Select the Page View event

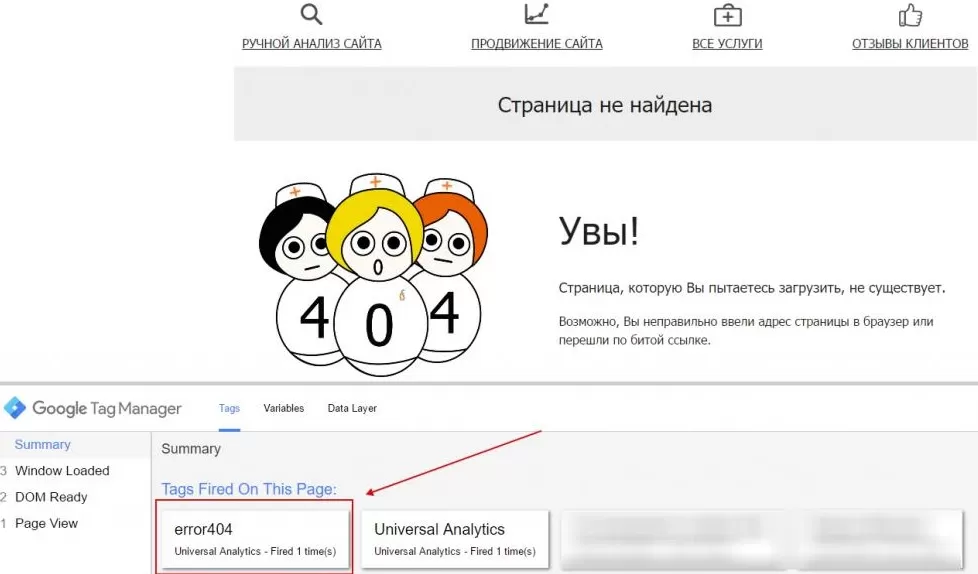pyautogui.click(x=46, y=523)
